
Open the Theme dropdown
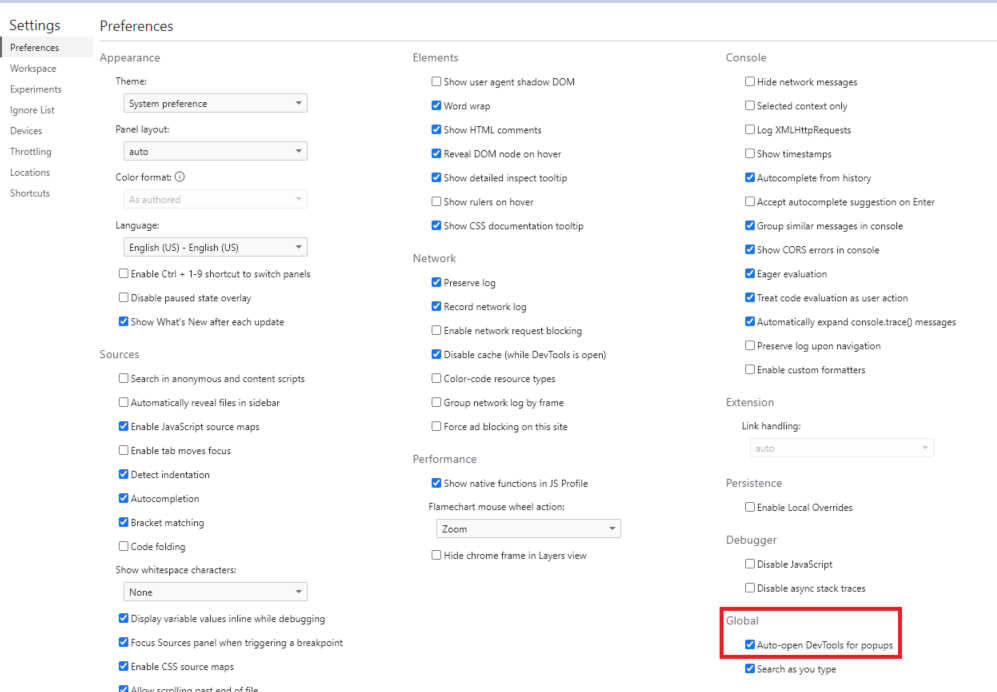(x=214, y=102)
